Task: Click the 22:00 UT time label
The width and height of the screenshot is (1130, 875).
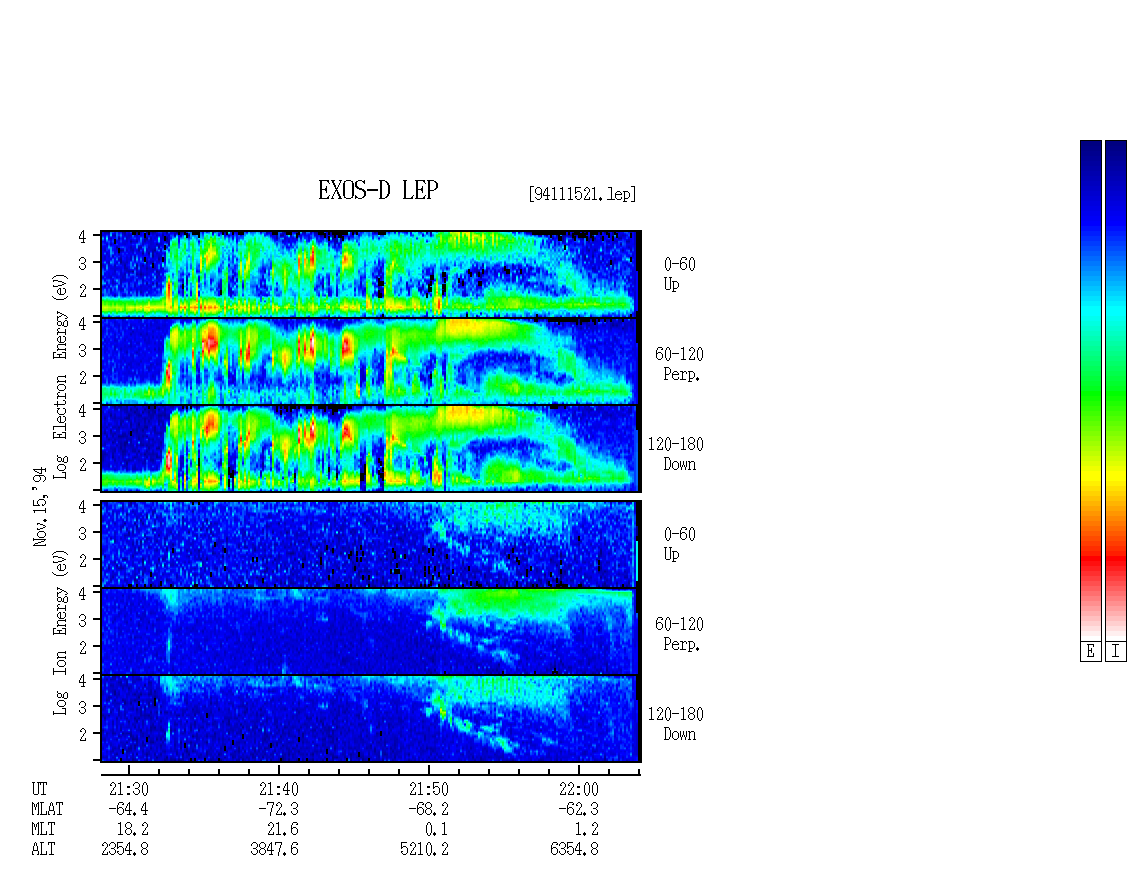Action: 578,789
